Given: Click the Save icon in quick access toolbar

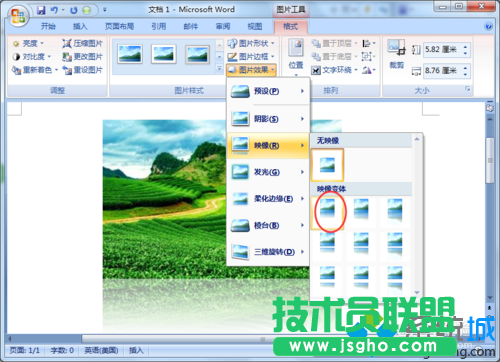Looking at the screenshot, I should click(x=41, y=10).
